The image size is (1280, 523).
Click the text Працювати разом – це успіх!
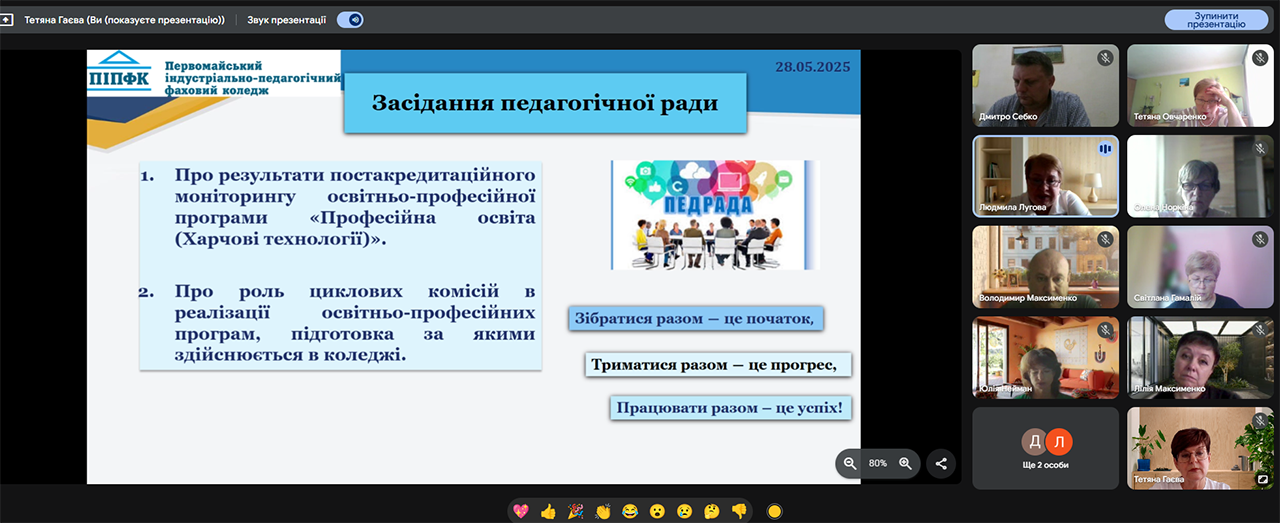coord(730,408)
